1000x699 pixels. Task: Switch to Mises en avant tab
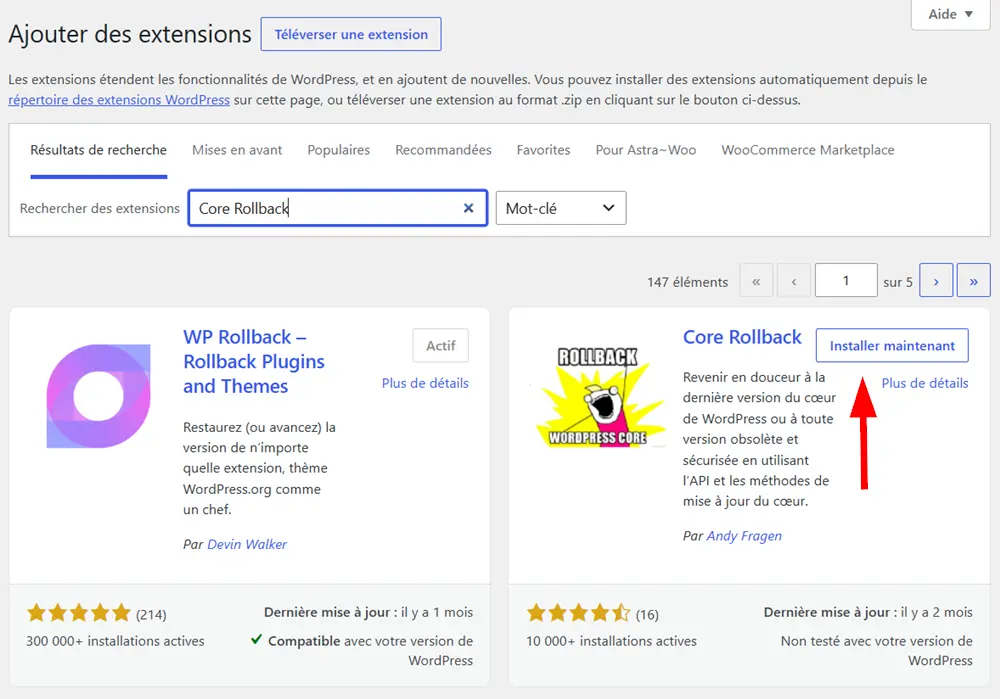(237, 150)
